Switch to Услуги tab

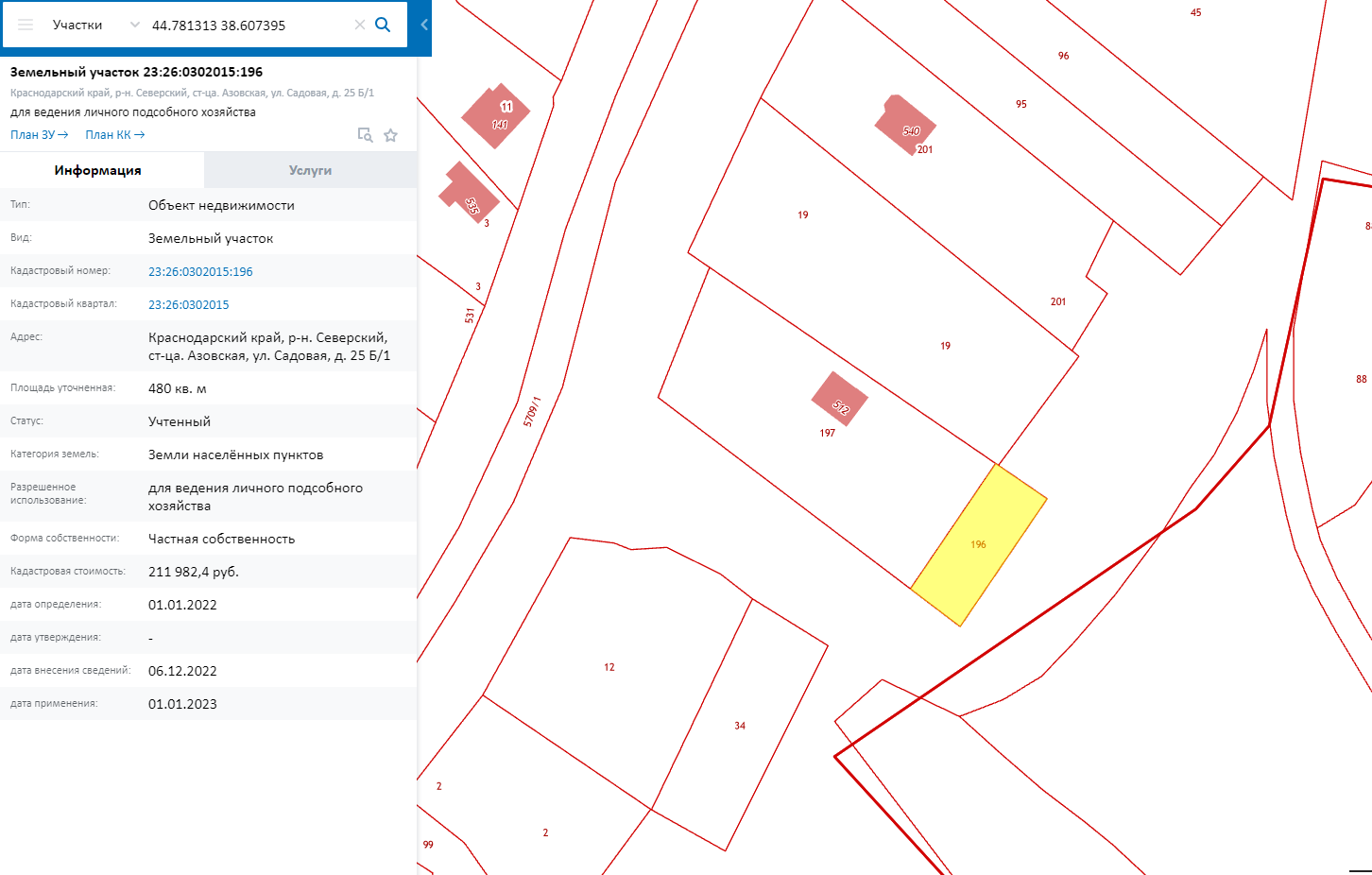(x=310, y=170)
